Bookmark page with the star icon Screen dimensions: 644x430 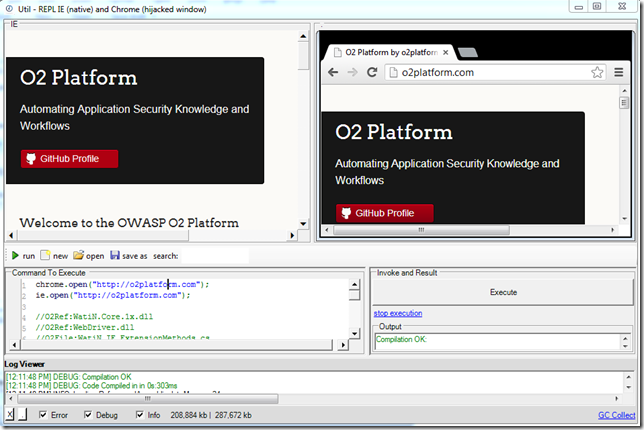tap(597, 72)
